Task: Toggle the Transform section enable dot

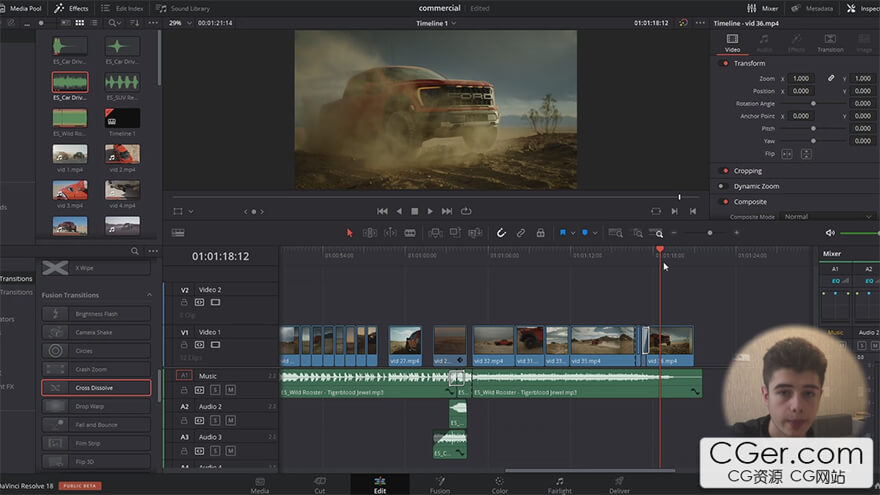Action: (x=725, y=63)
